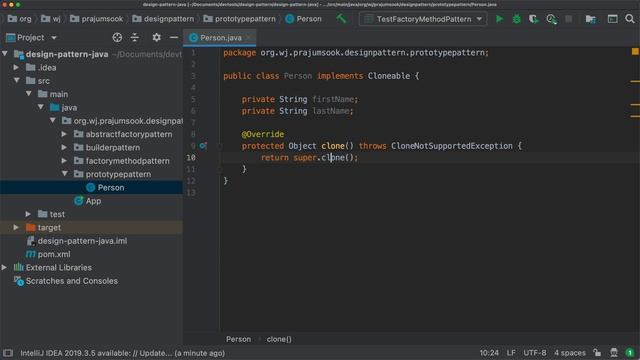Collapse the prototypepattern package
Screen dimensions: 640x360
(x=64, y=174)
